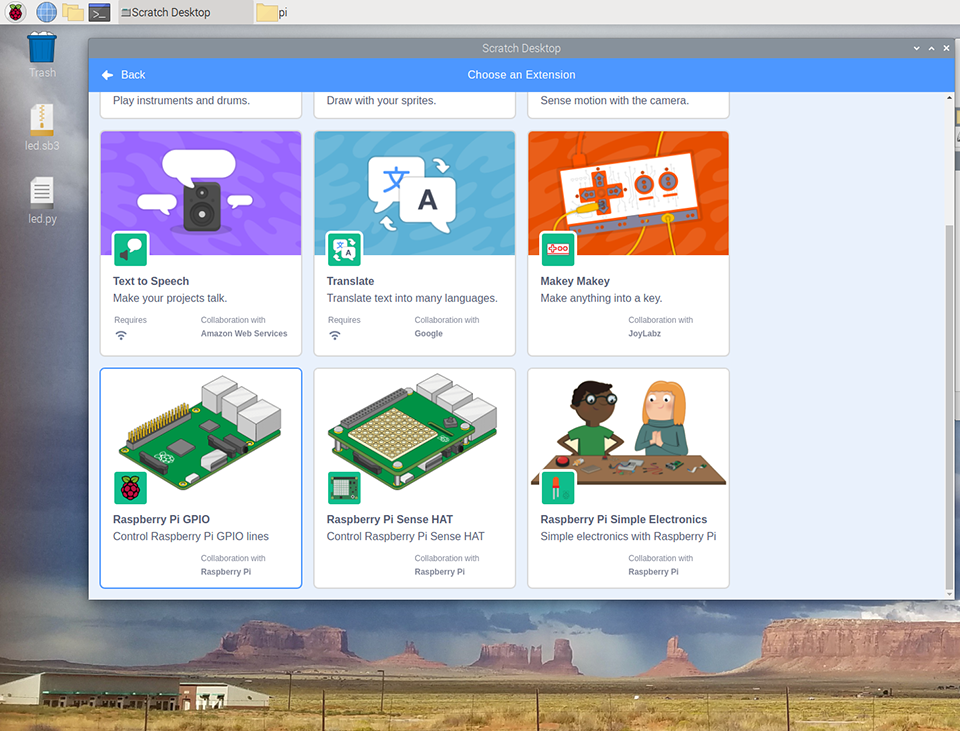Minimize the Scratch Desktop window
This screenshot has width=960, height=731.
click(917, 48)
